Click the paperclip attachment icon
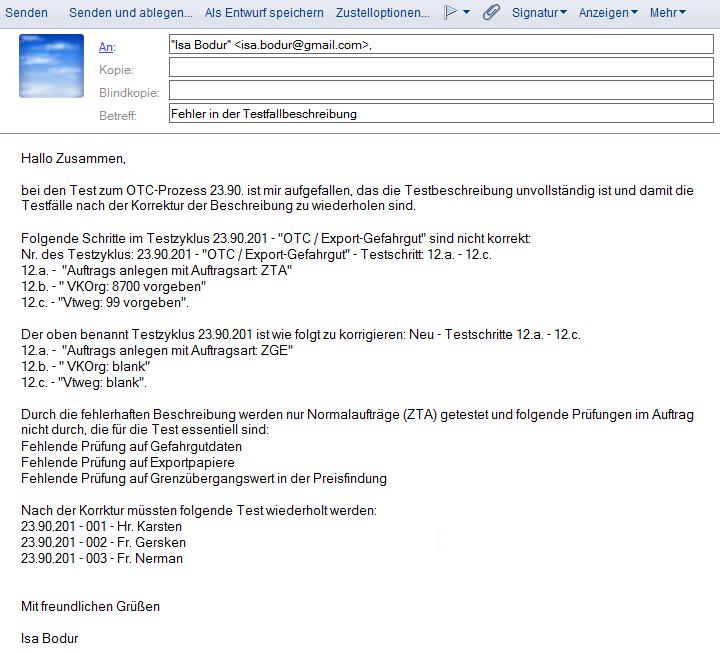Viewport: 720px width, 653px height. (x=491, y=12)
